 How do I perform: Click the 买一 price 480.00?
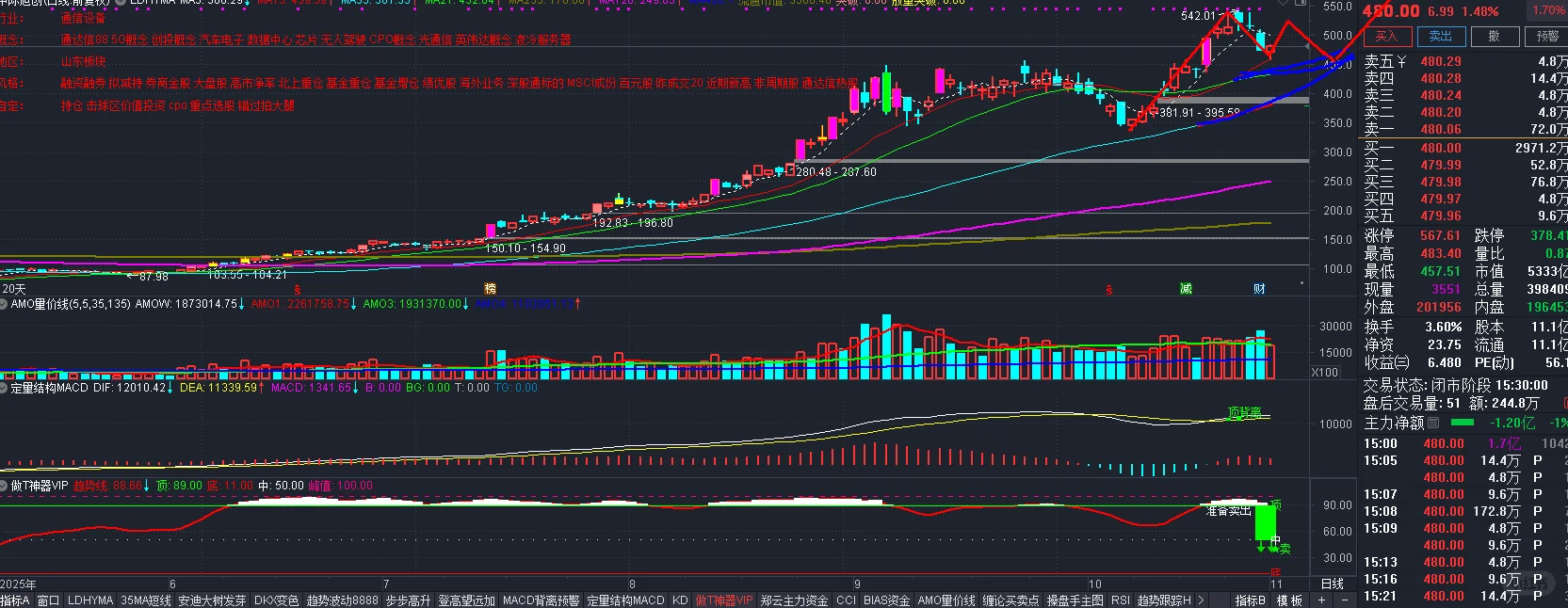click(1441, 148)
